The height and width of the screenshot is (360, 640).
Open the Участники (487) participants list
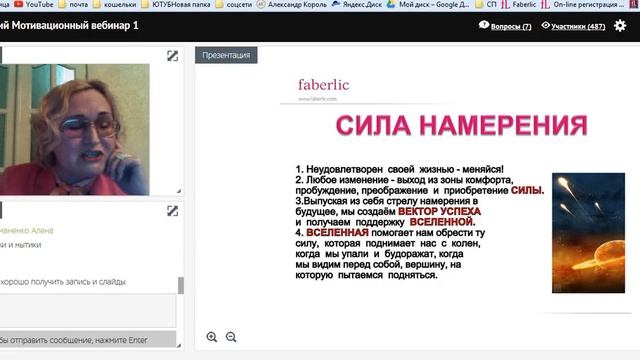coord(578,27)
